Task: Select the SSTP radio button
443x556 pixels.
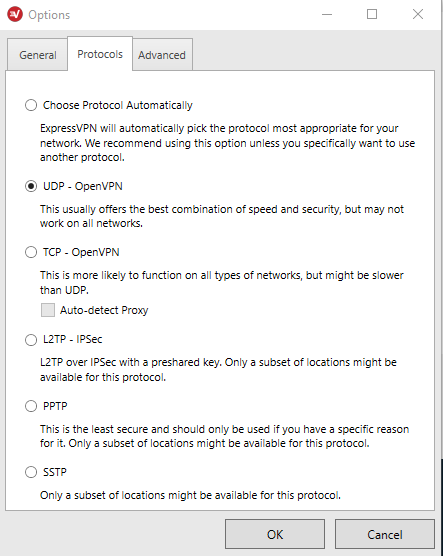Action: 31,472
